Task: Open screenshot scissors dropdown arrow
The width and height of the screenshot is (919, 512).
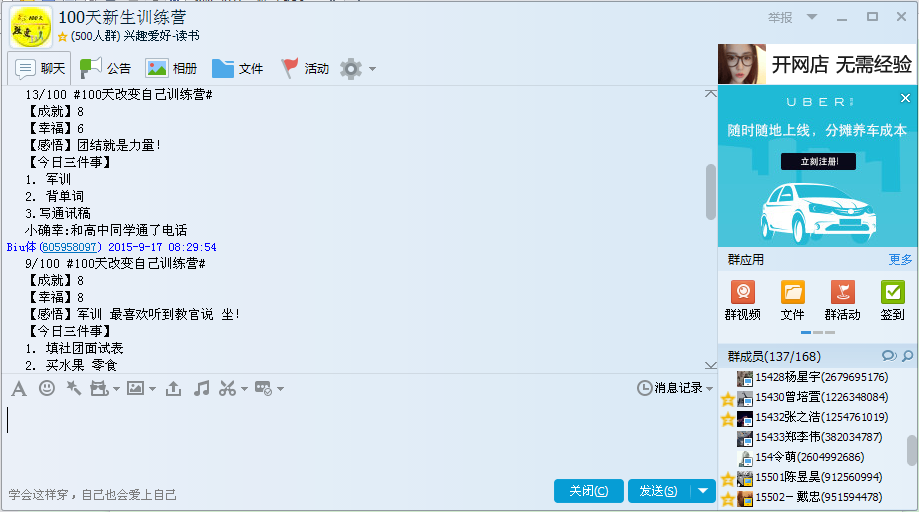Action: coord(244,389)
